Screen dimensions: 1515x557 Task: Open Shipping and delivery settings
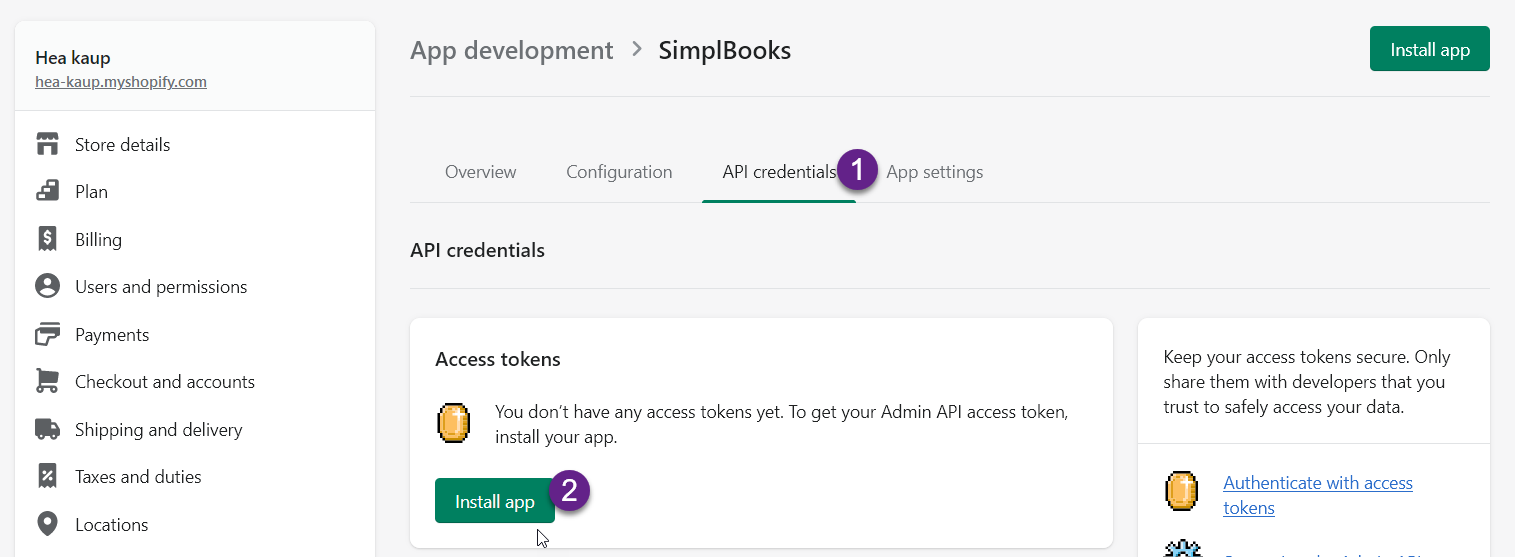pos(158,430)
